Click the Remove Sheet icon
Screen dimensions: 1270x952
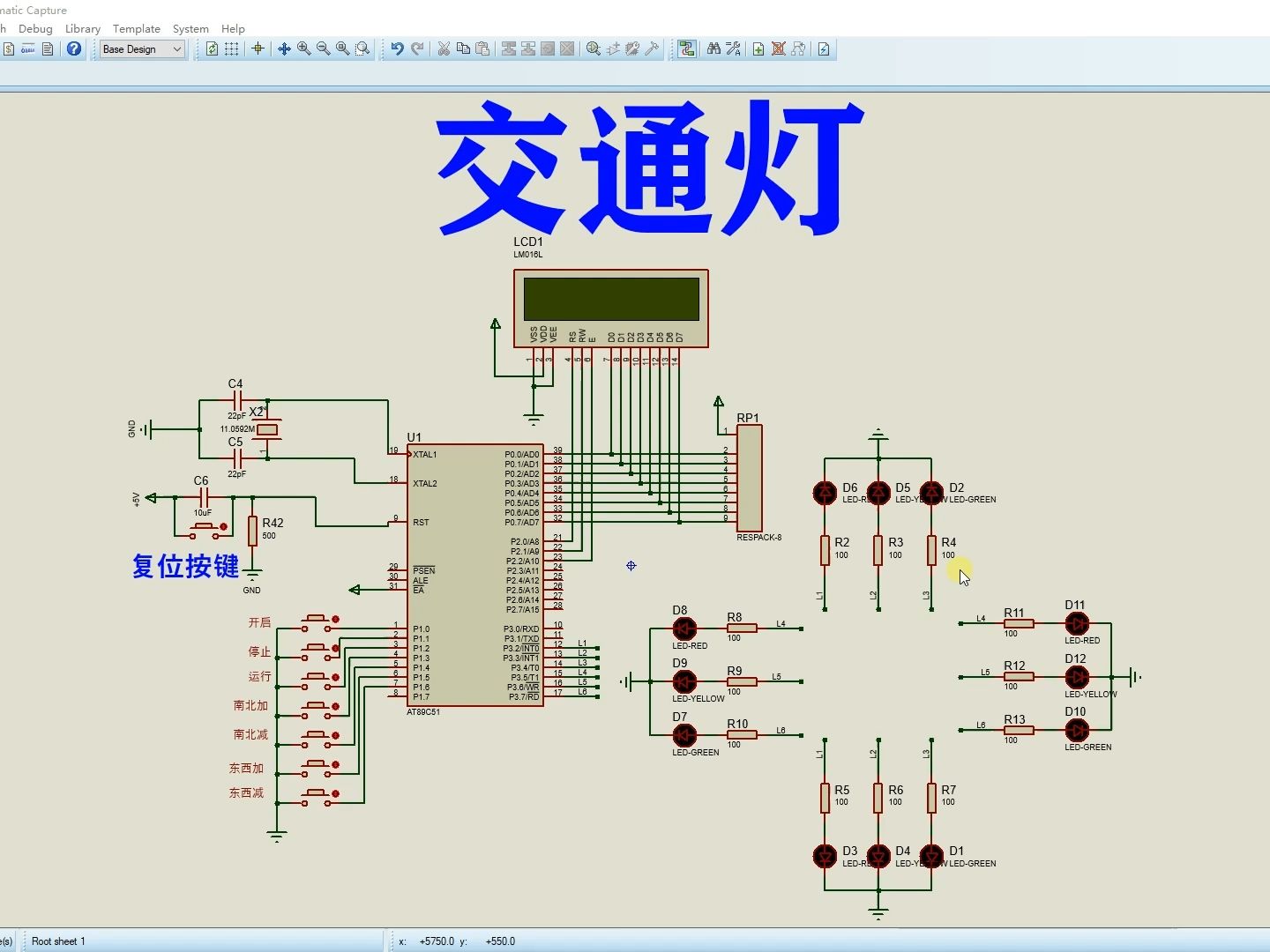click(779, 48)
